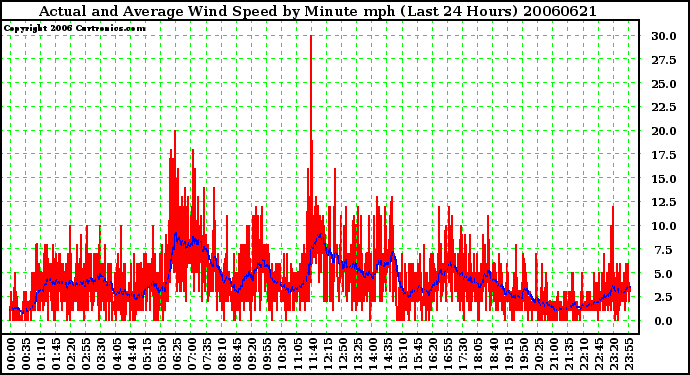Click the 09:55 time label
The width and height of the screenshot is (690, 375).
267,354
